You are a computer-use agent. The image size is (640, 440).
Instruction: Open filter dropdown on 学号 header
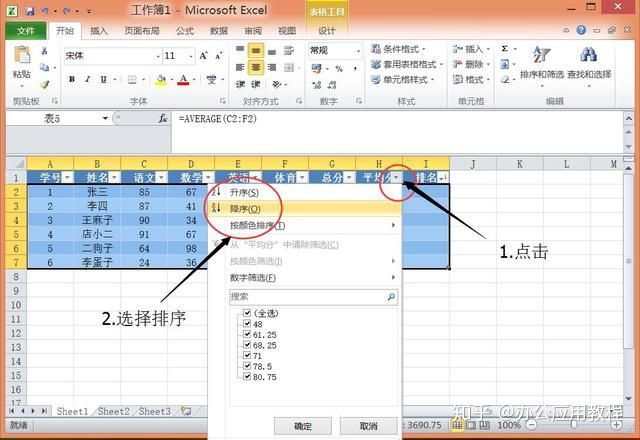coord(68,178)
